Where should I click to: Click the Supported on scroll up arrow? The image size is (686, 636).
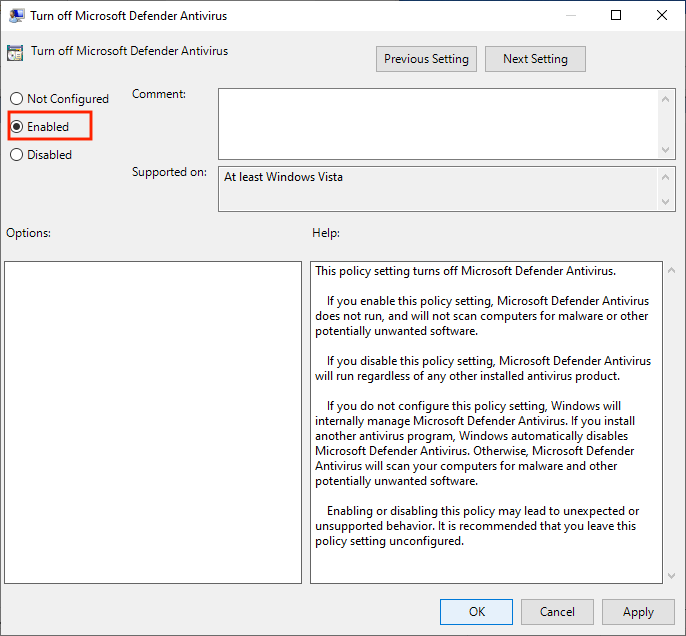665,177
